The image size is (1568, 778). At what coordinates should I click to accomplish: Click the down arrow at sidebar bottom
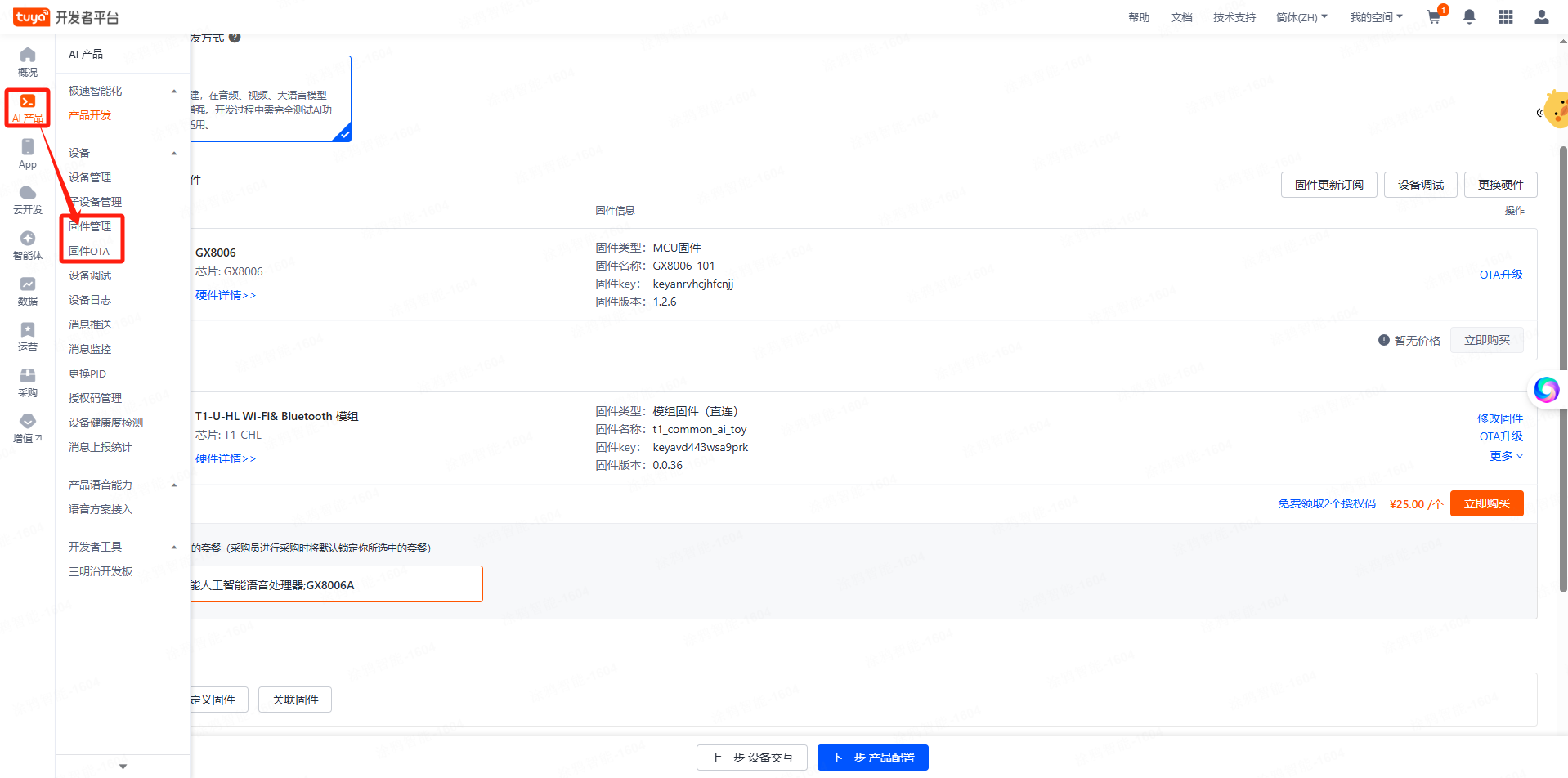[x=123, y=767]
